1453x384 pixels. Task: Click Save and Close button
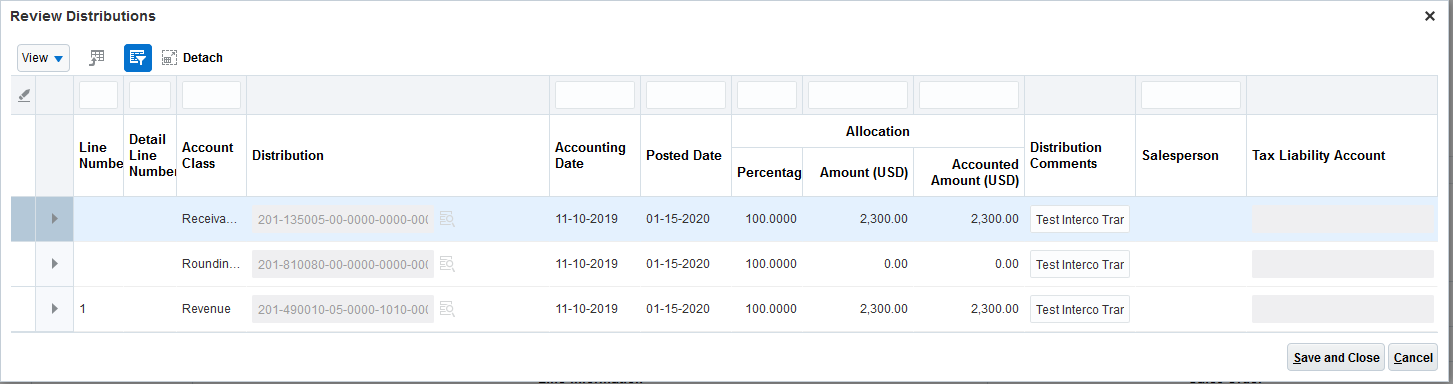click(x=1335, y=357)
